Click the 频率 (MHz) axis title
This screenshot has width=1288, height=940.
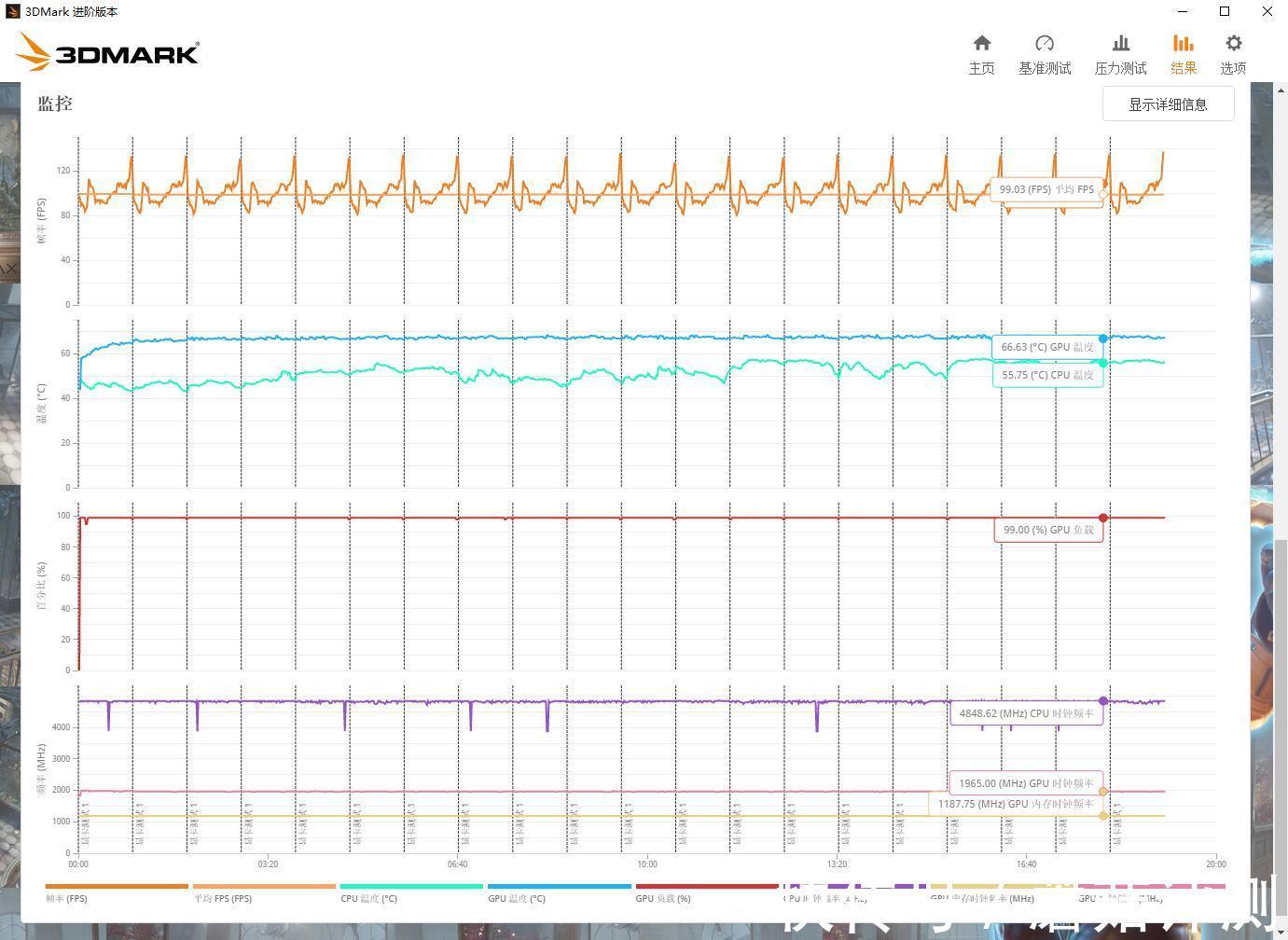tap(41, 769)
